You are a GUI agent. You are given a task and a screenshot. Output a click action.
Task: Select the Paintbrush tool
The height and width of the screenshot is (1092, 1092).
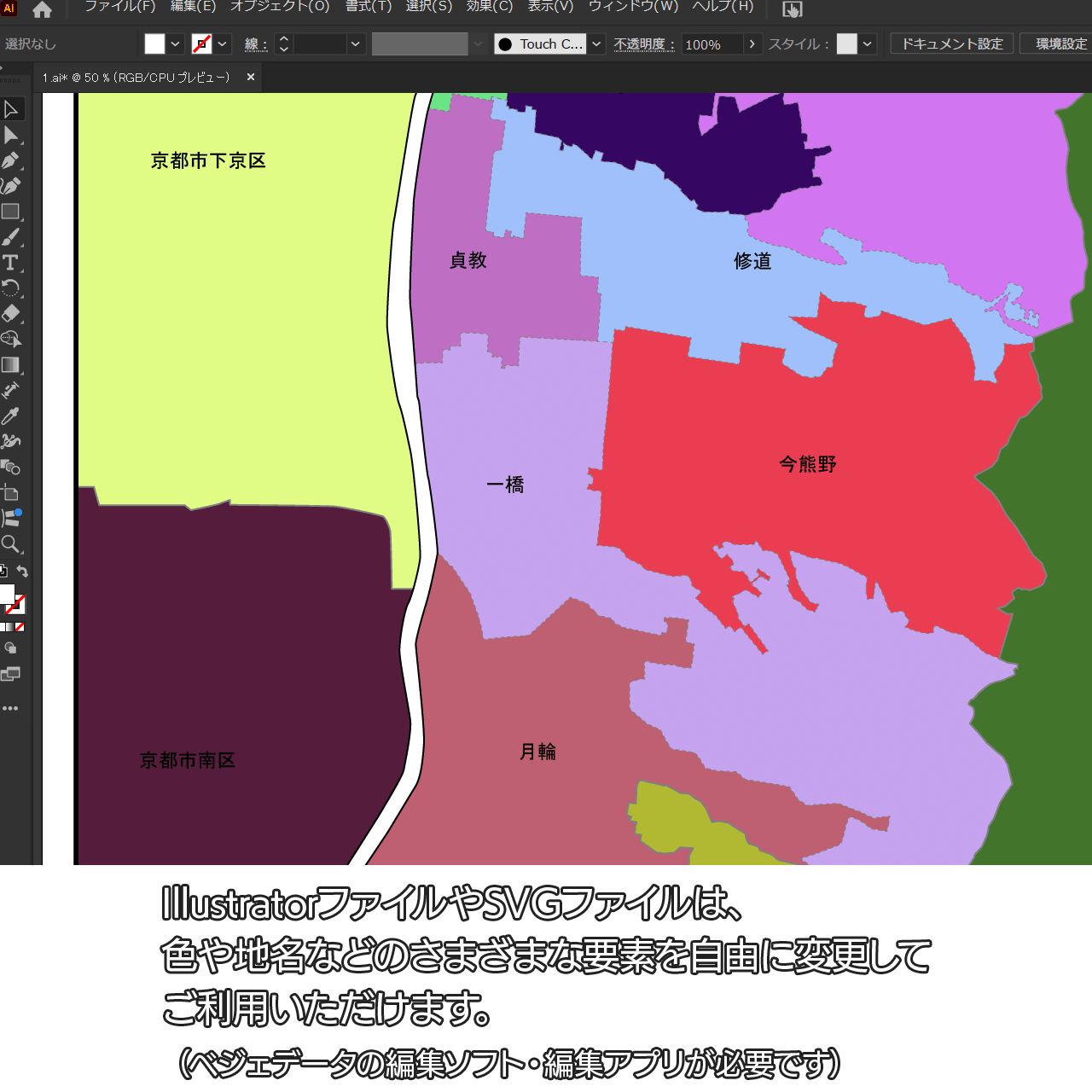10,237
